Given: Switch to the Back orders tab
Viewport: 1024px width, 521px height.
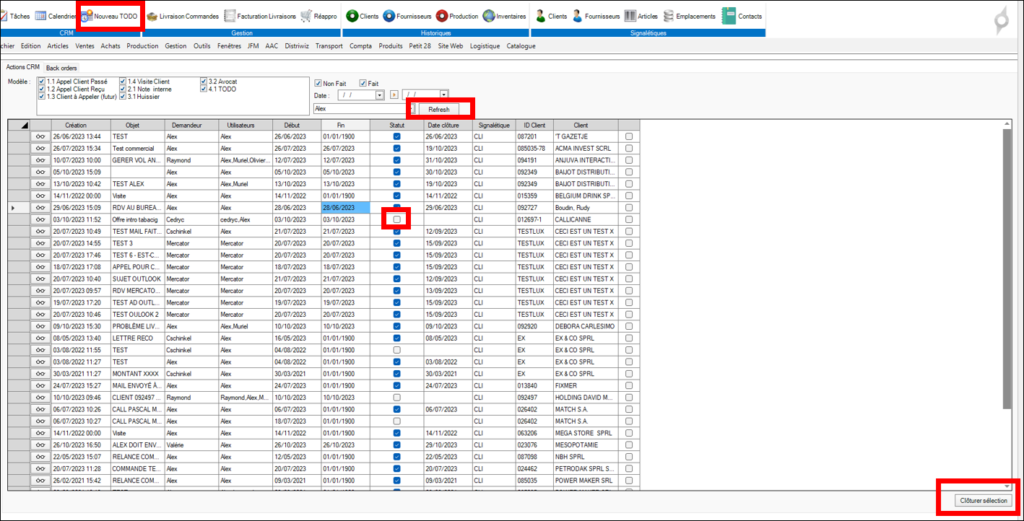Looking at the screenshot, I should (61, 67).
